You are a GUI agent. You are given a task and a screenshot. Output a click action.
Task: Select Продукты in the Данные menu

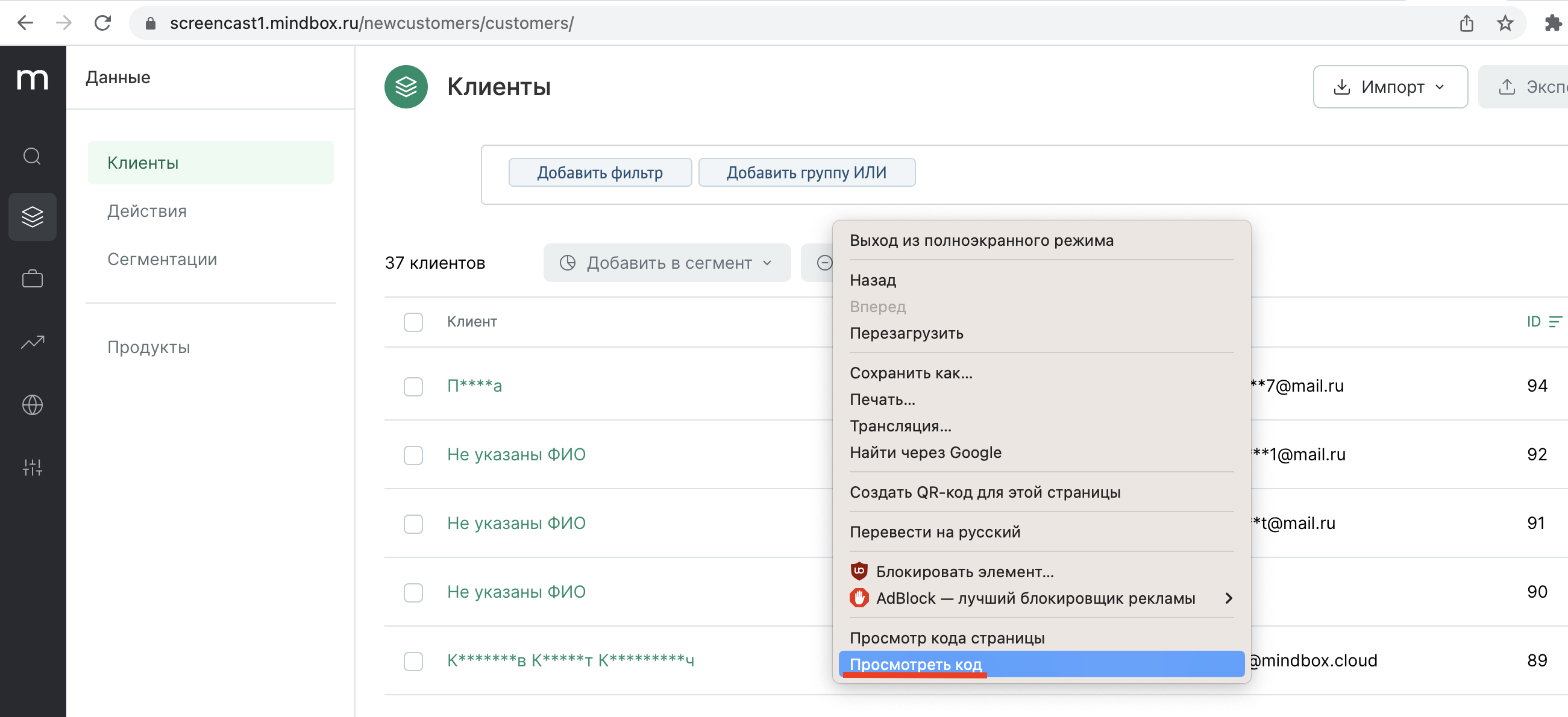click(148, 347)
